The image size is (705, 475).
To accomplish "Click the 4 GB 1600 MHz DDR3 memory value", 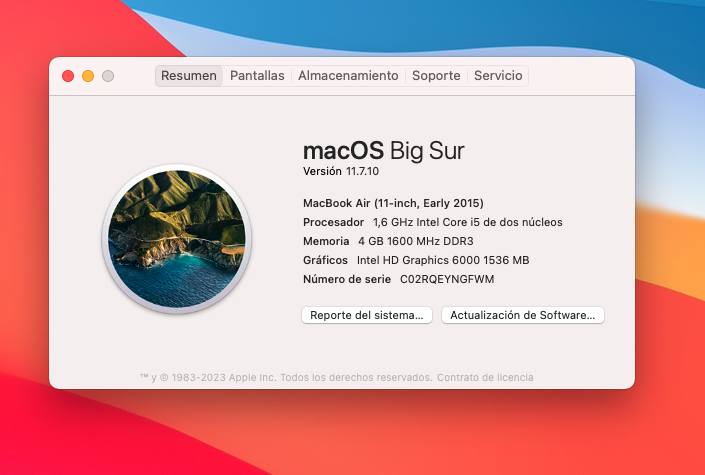I will pyautogui.click(x=415, y=241).
